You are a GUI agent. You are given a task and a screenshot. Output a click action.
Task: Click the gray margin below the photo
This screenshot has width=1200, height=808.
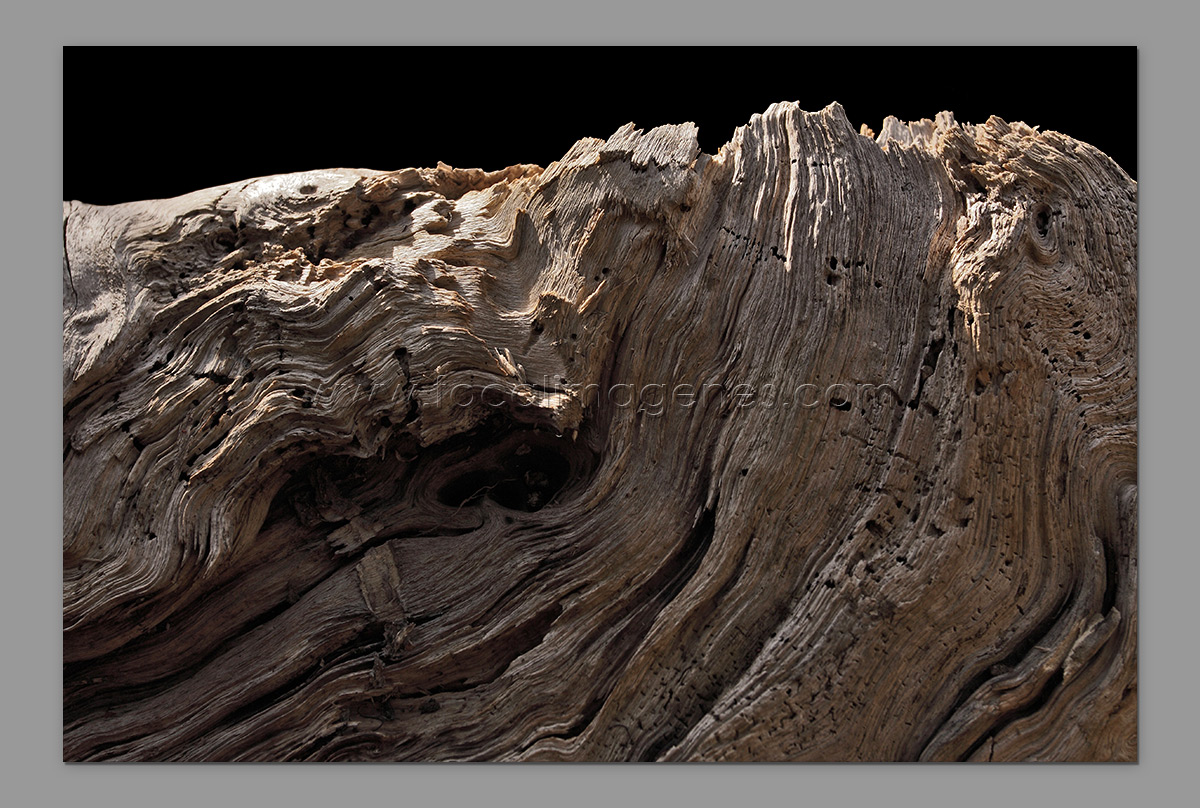[600, 785]
